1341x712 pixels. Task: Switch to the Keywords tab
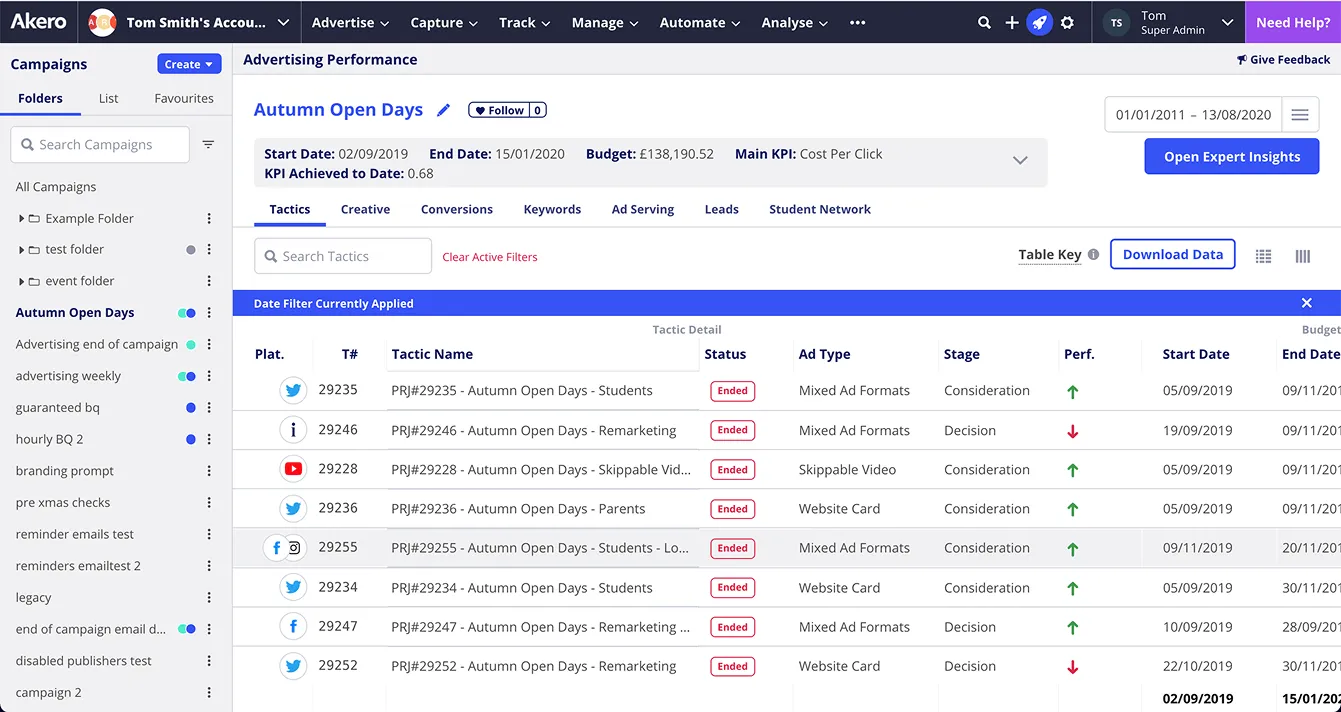click(x=552, y=209)
